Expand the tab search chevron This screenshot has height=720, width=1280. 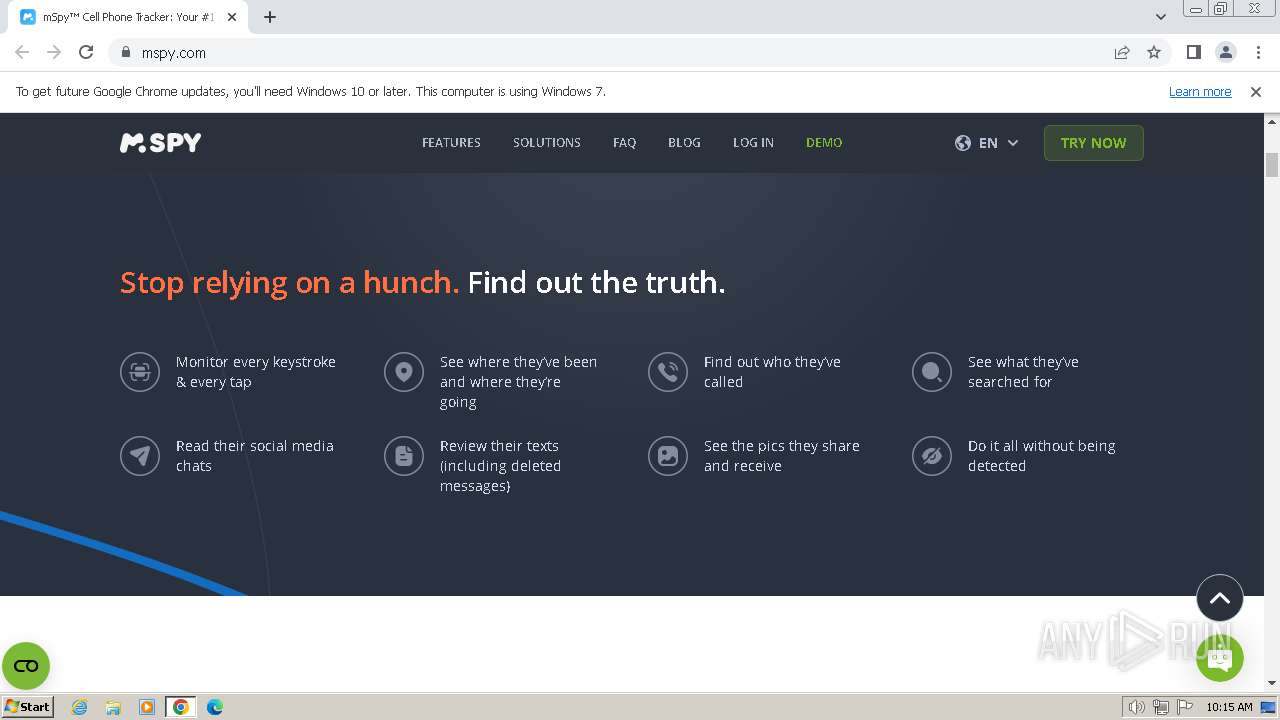(x=1160, y=17)
